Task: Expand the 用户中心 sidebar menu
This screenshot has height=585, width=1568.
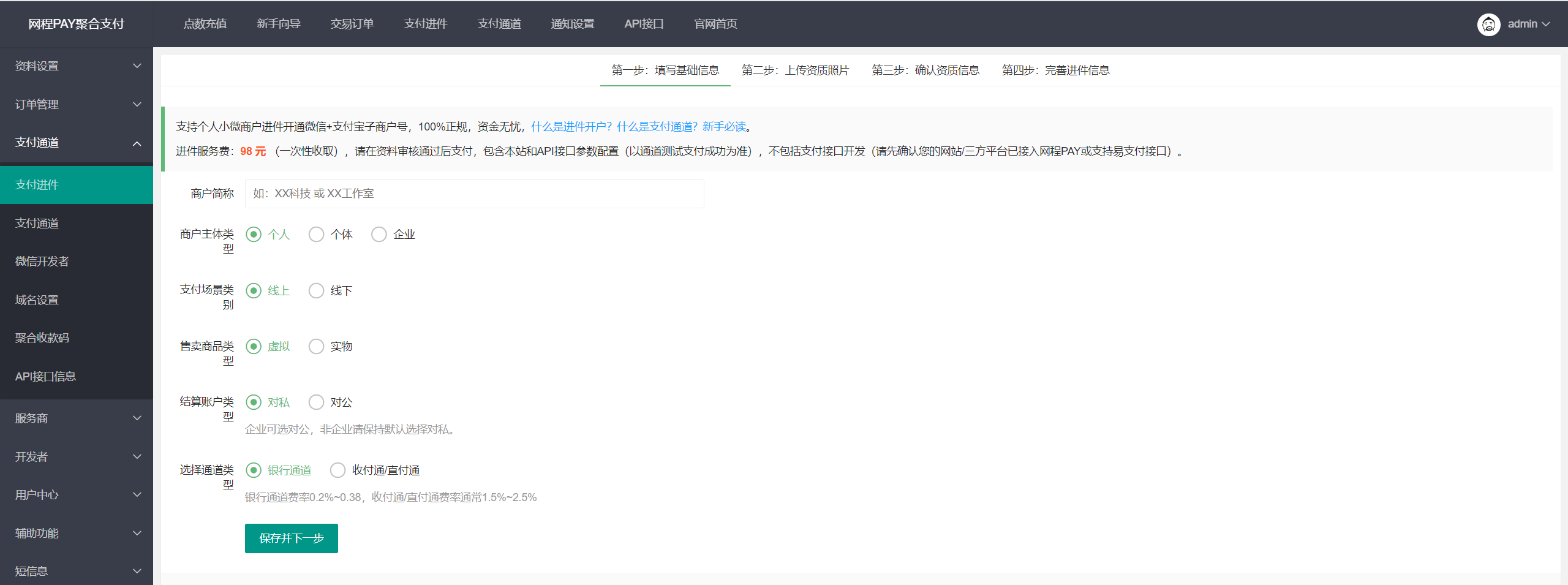Action: click(x=76, y=495)
